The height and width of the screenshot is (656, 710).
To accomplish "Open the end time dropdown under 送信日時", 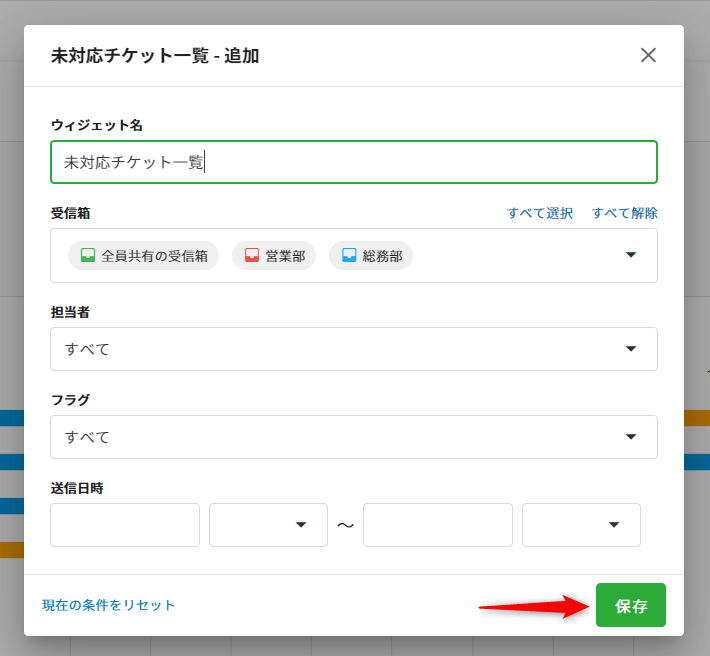I will 581,525.
